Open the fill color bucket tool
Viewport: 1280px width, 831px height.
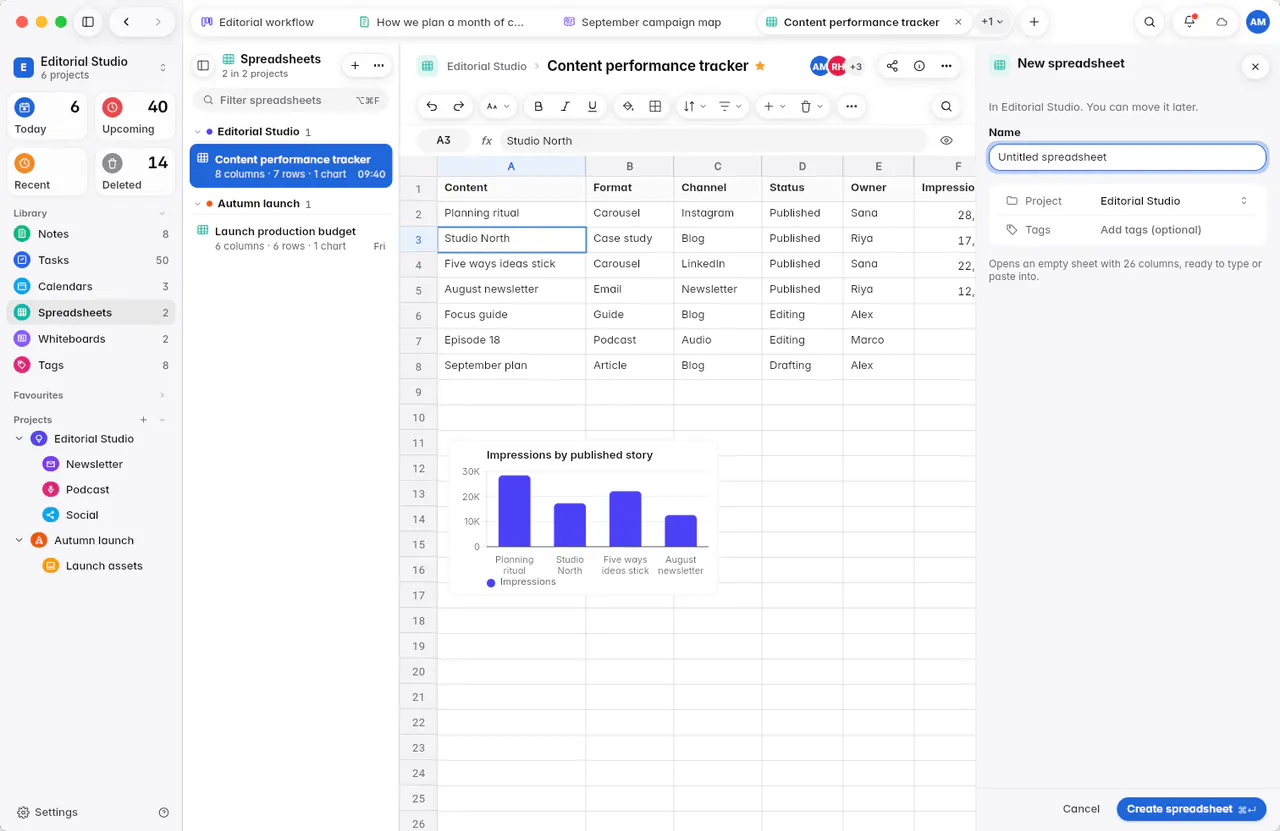pyautogui.click(x=628, y=106)
